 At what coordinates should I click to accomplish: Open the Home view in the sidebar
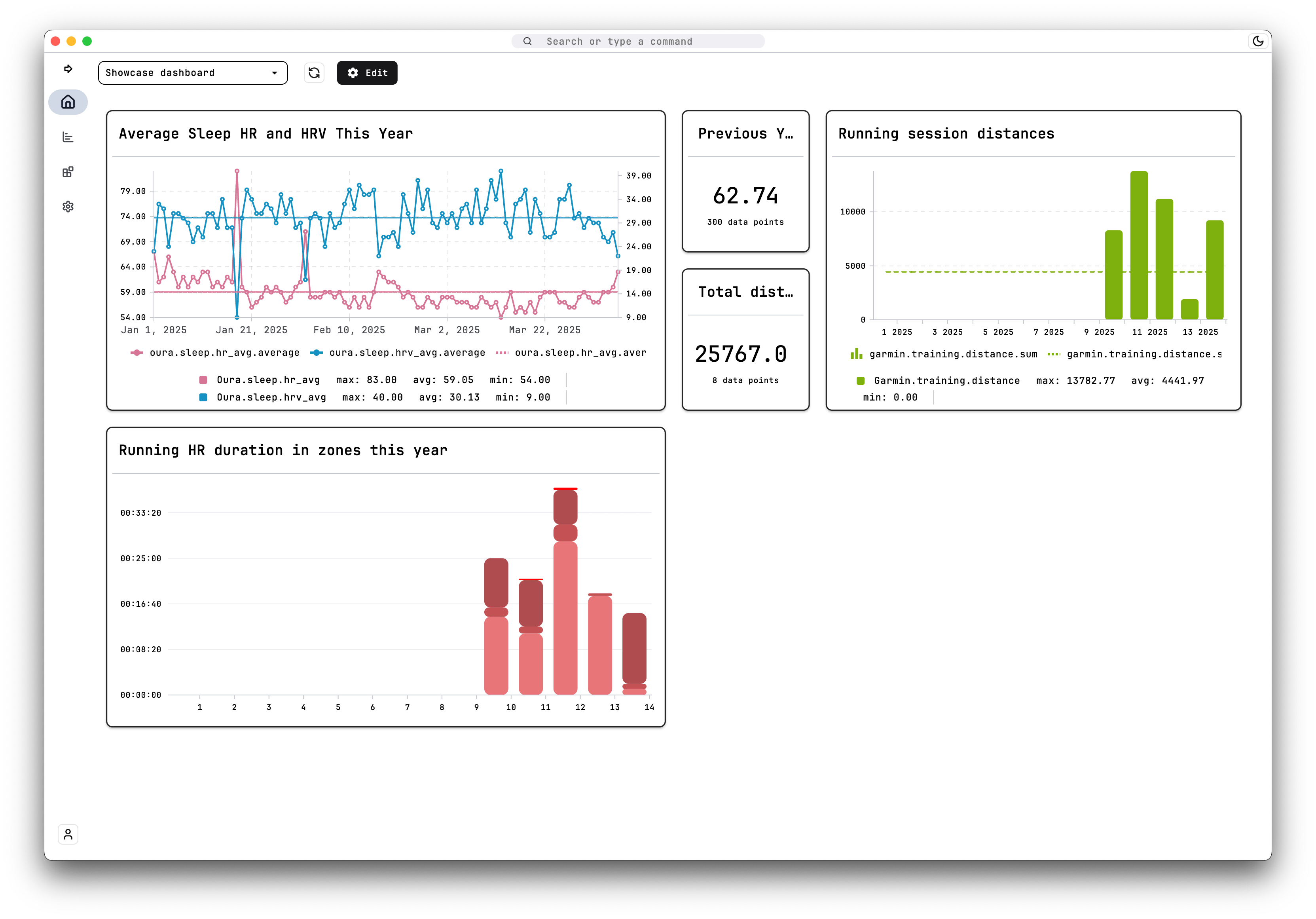(x=68, y=102)
